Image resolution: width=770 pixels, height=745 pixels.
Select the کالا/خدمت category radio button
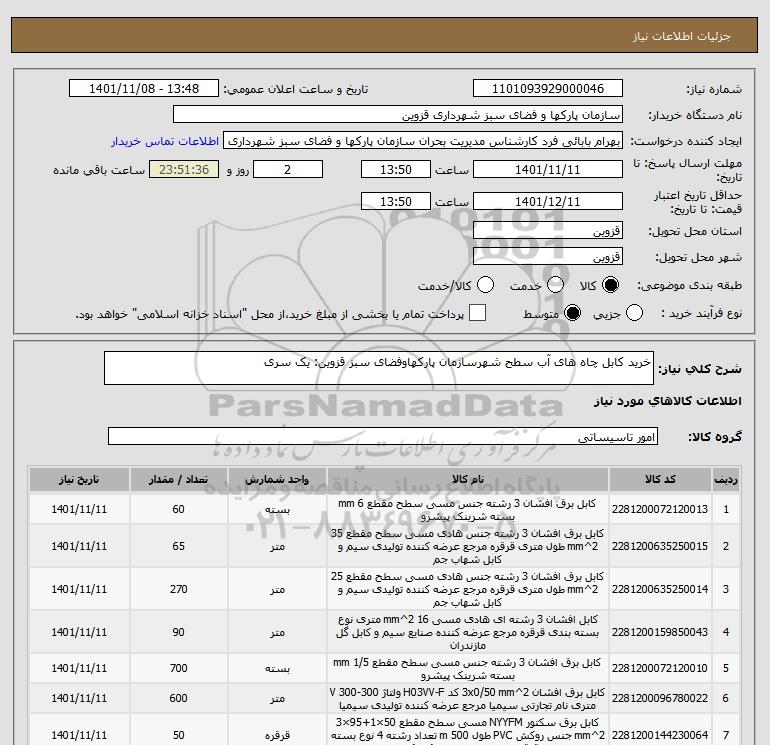coord(486,285)
